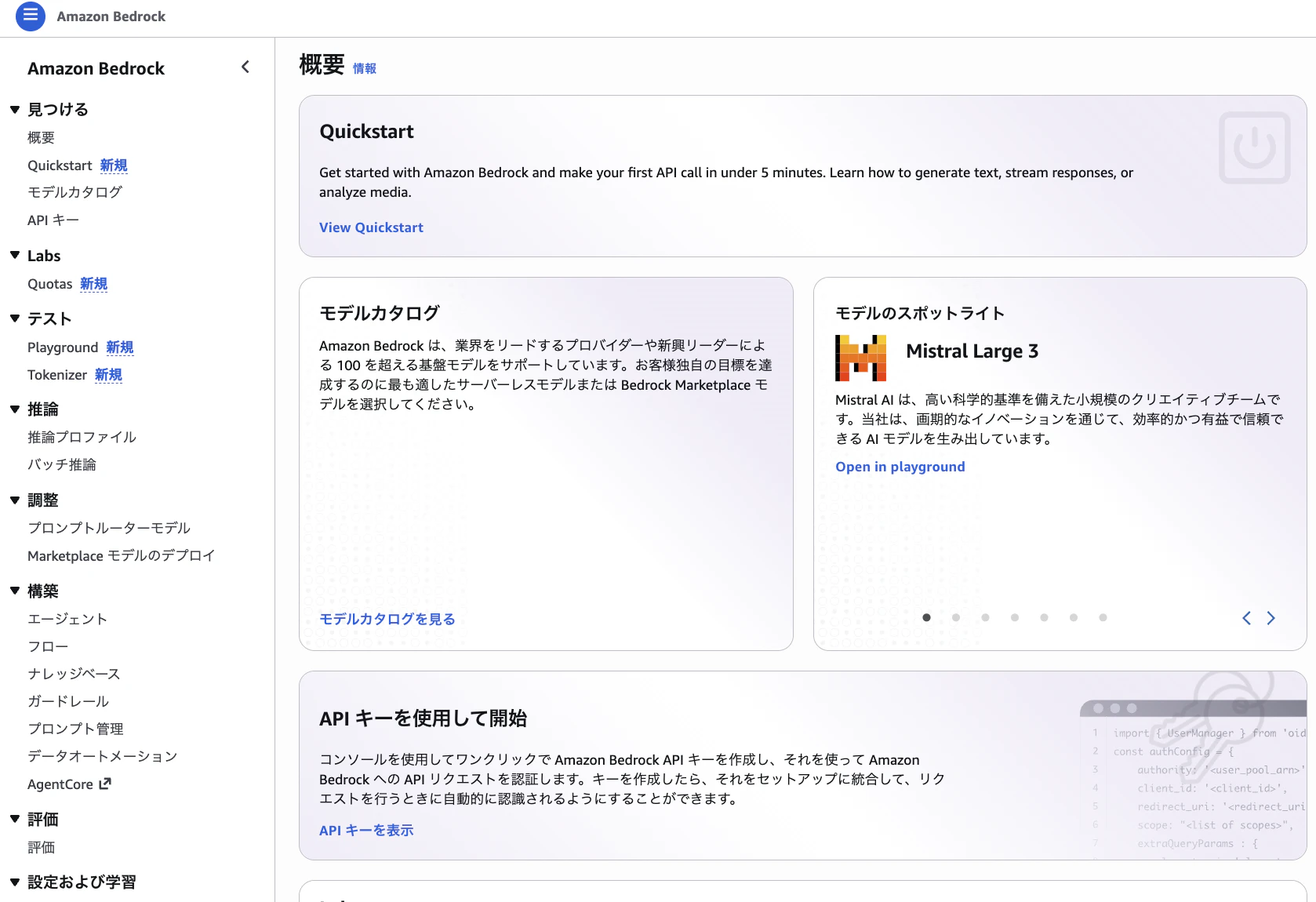Screen dimensions: 1316x902
Task: Open バッチ推論 in the sidebar
Action: pos(62,465)
